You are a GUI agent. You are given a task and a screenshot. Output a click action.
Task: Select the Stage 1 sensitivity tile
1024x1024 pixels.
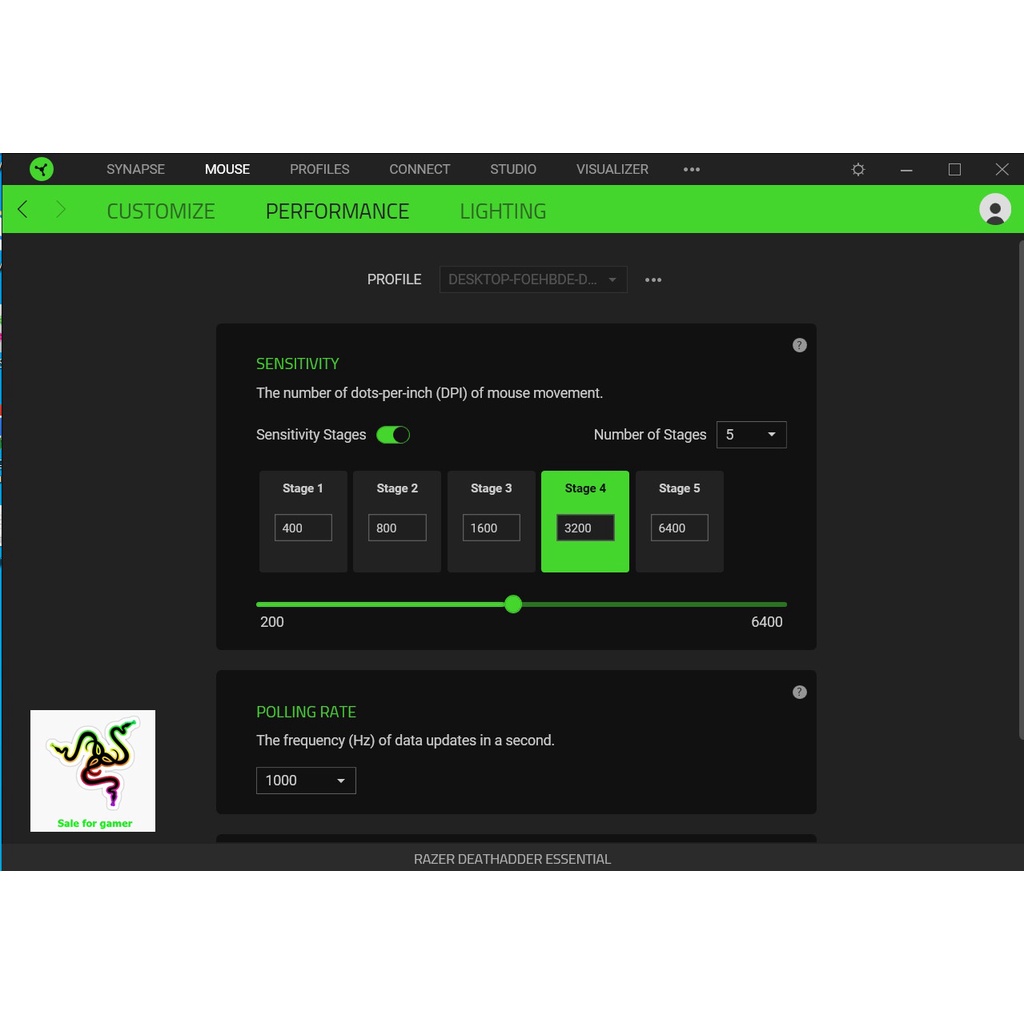pos(303,490)
